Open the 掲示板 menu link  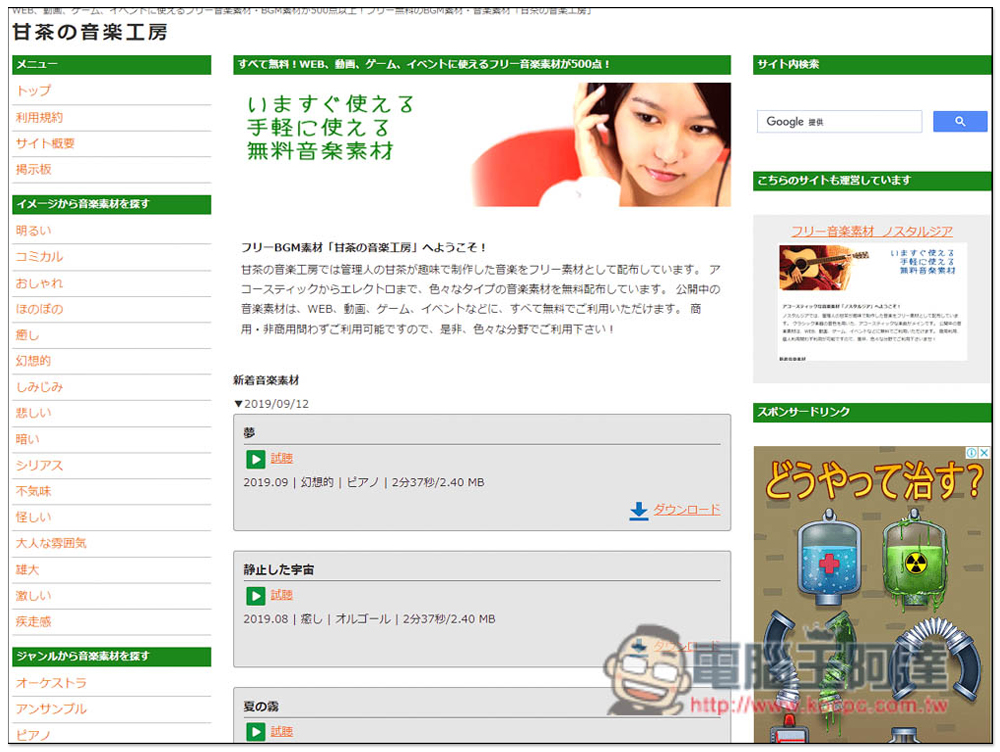tap(33, 169)
